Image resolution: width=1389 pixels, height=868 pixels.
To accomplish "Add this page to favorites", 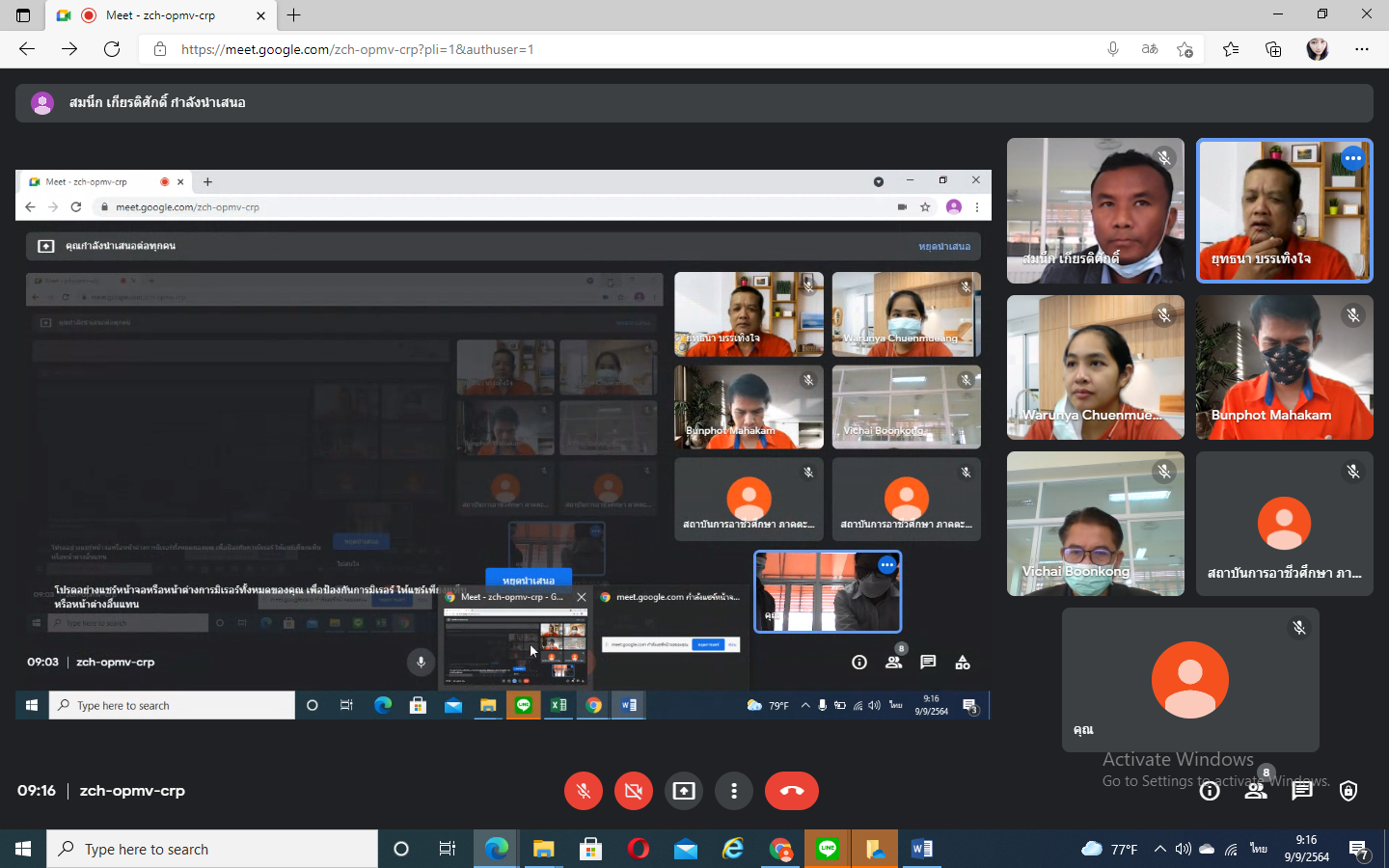I will [1185, 49].
